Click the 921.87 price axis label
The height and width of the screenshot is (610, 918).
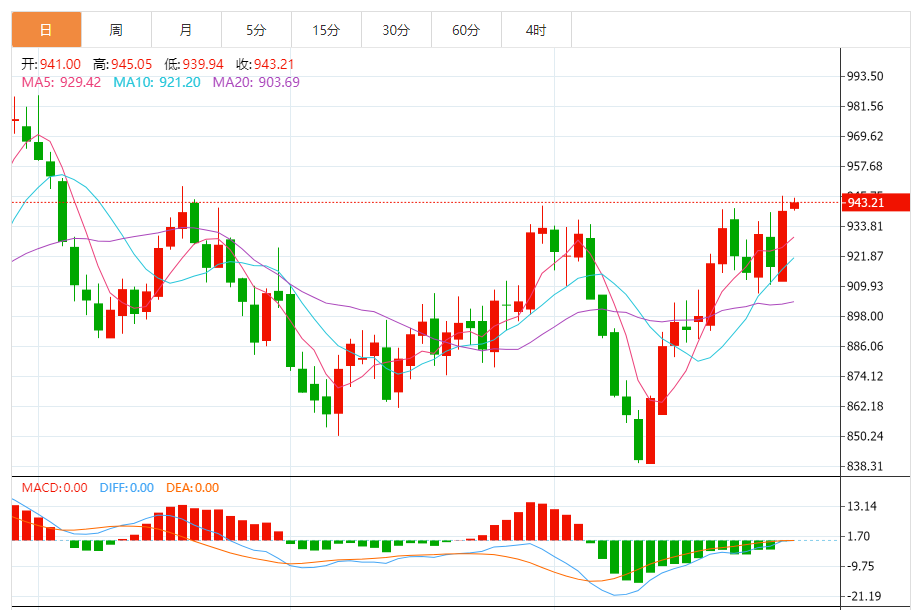pyautogui.click(x=865, y=256)
